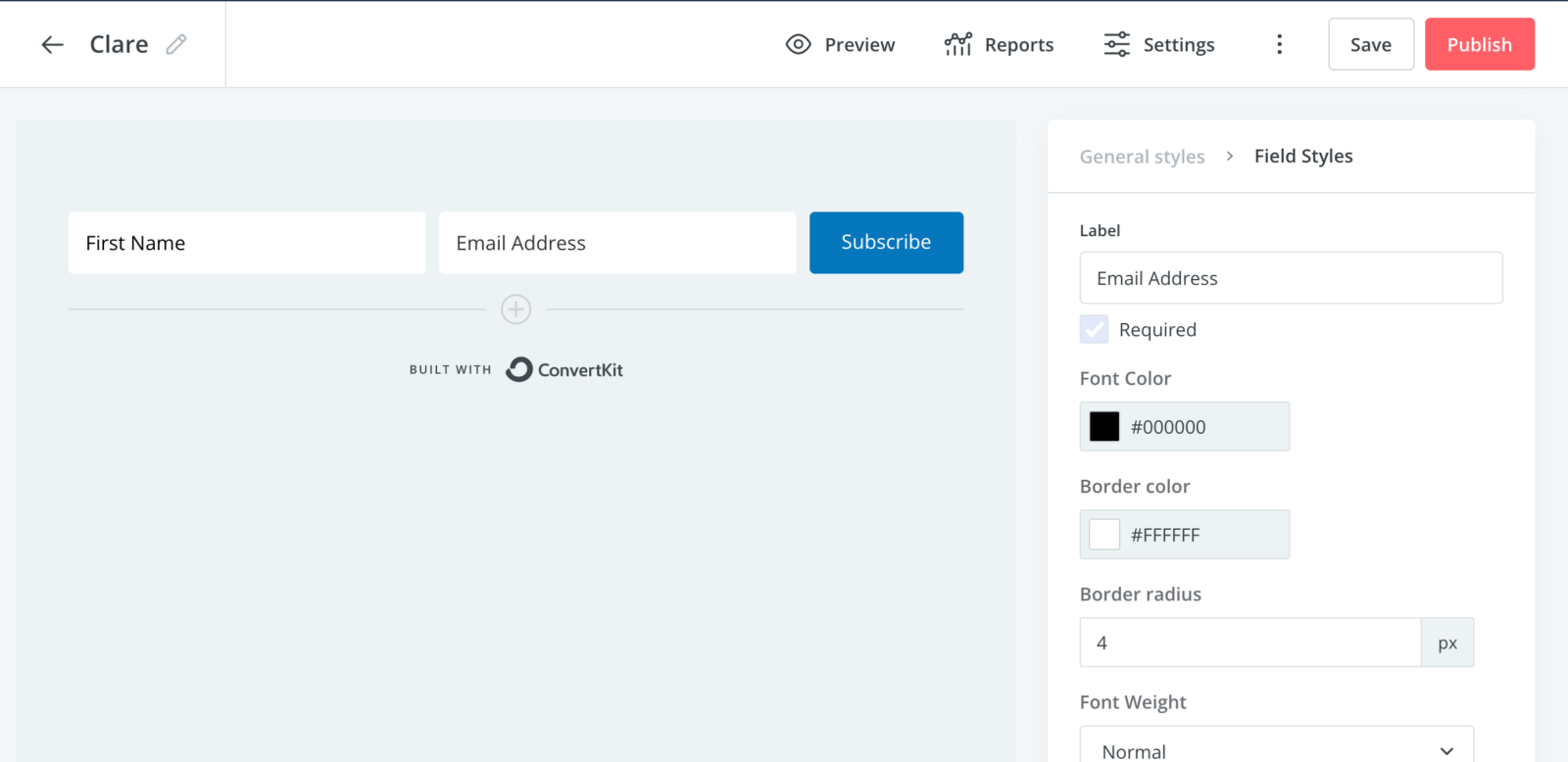Open the Reports menu item
This screenshot has width=1568, height=762.
click(x=1000, y=44)
